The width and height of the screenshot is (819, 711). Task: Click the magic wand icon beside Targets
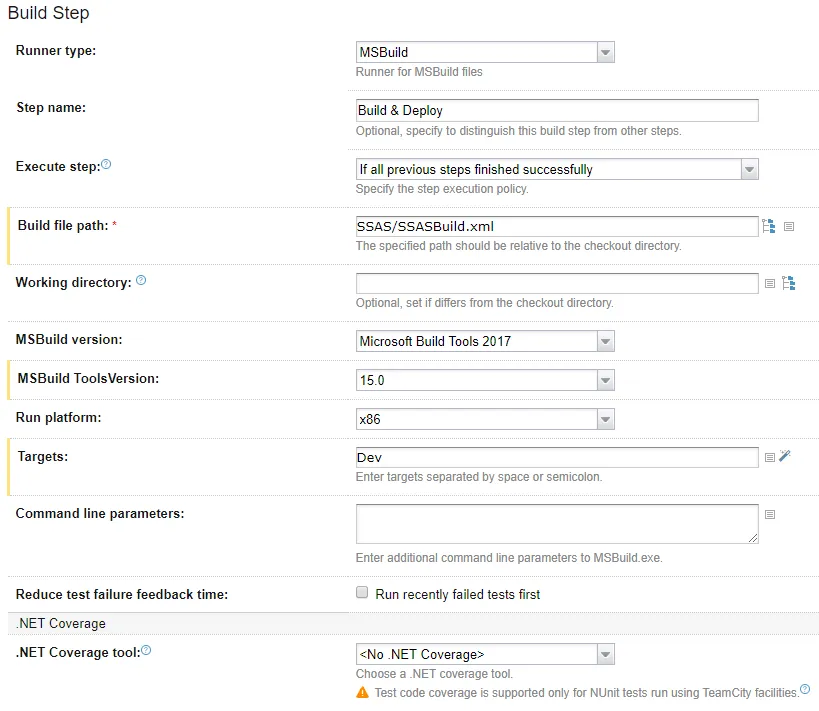point(786,457)
